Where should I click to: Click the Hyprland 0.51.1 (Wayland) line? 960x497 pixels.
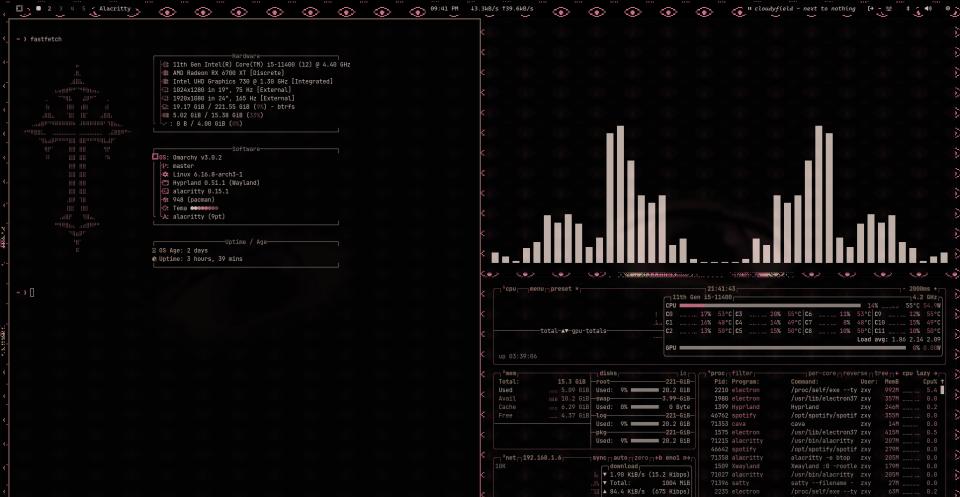pyautogui.click(x=211, y=183)
